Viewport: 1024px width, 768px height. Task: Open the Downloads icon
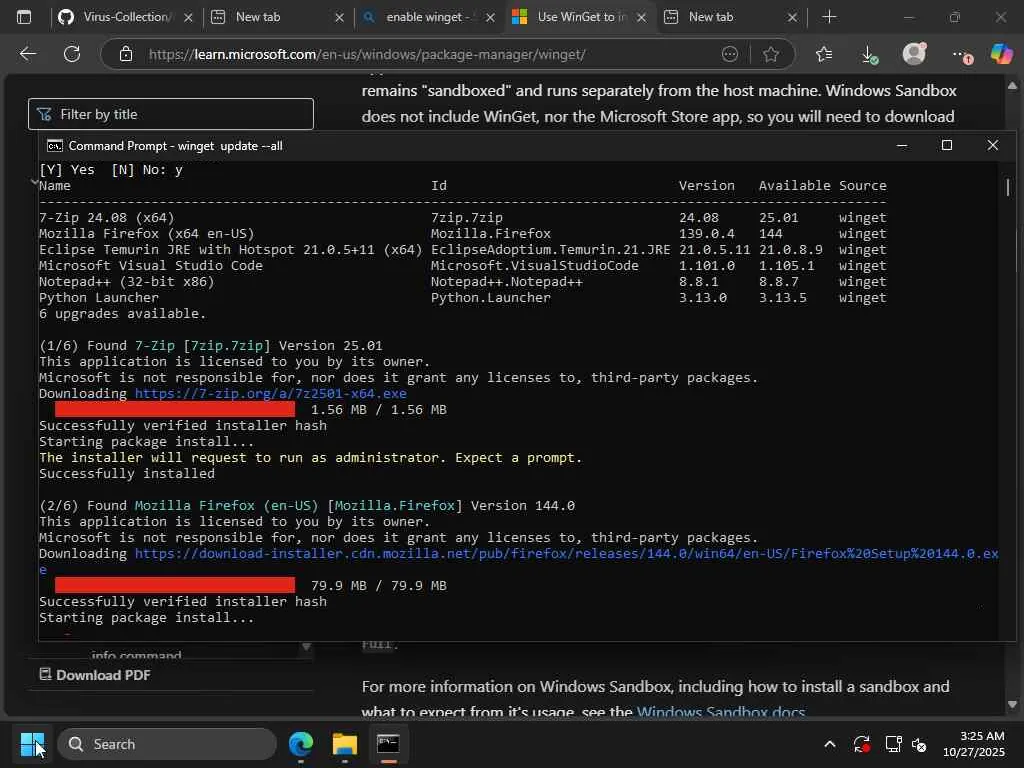(x=869, y=54)
